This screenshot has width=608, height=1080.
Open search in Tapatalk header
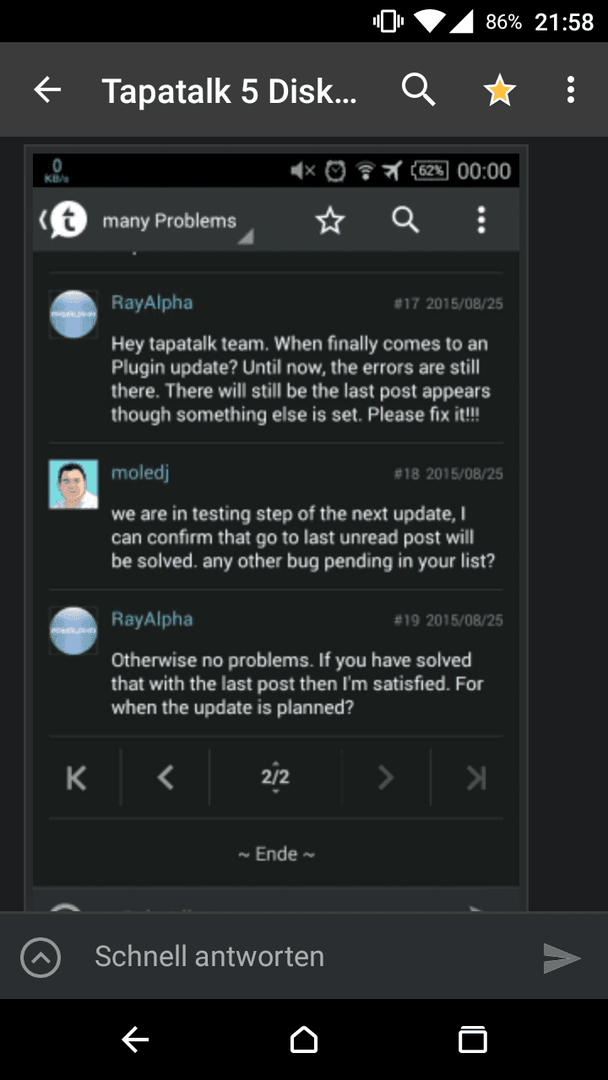(419, 90)
